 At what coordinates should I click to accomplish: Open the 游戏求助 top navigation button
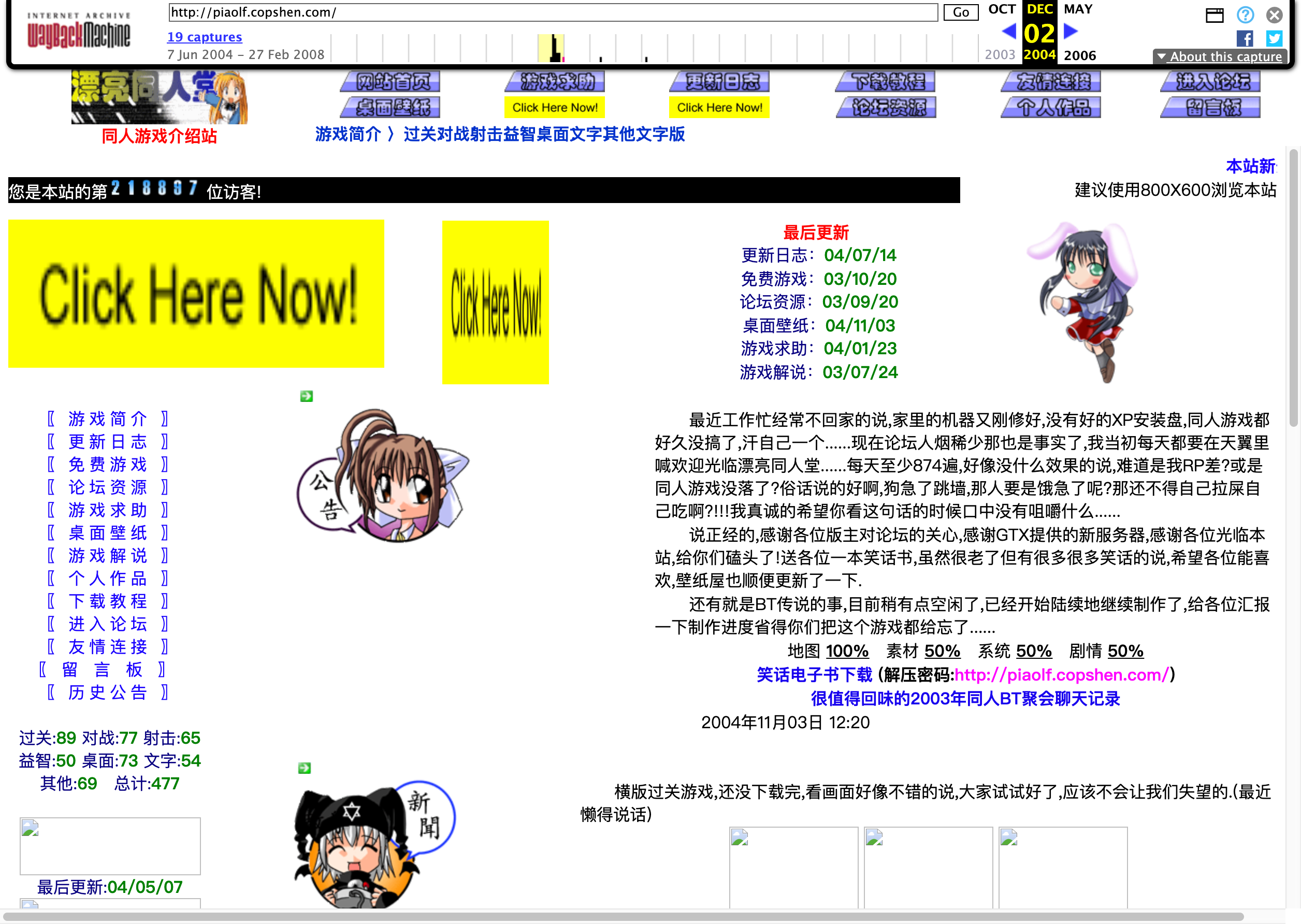point(555,81)
